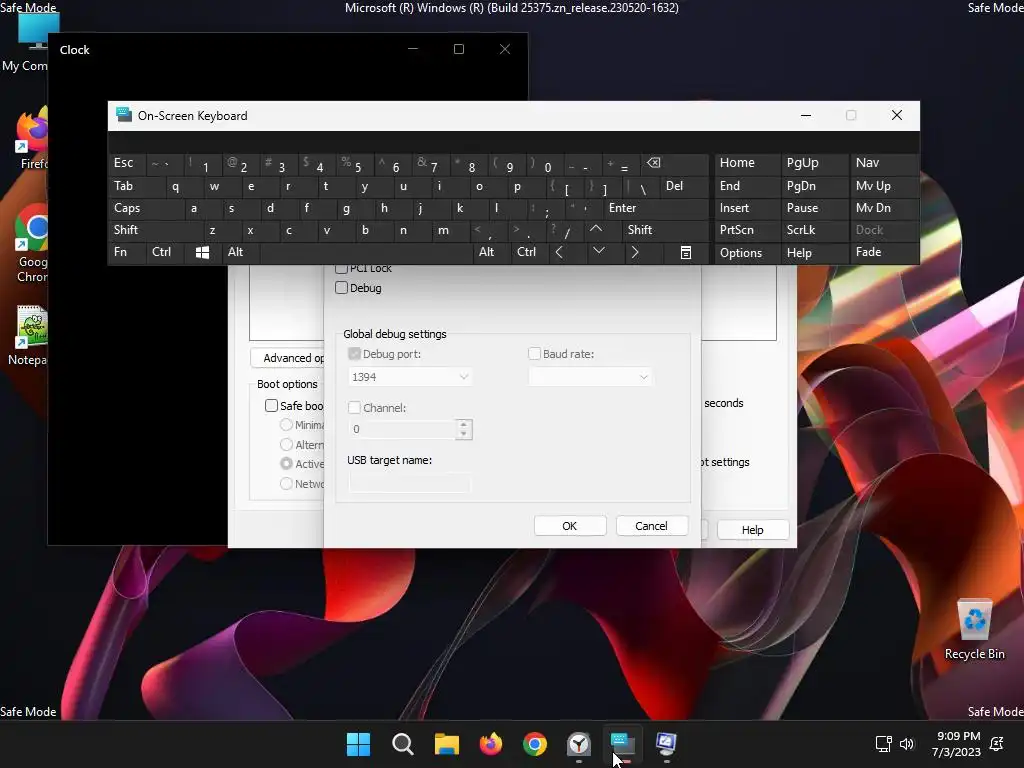Open File Explorer from the taskbar

pos(447,744)
